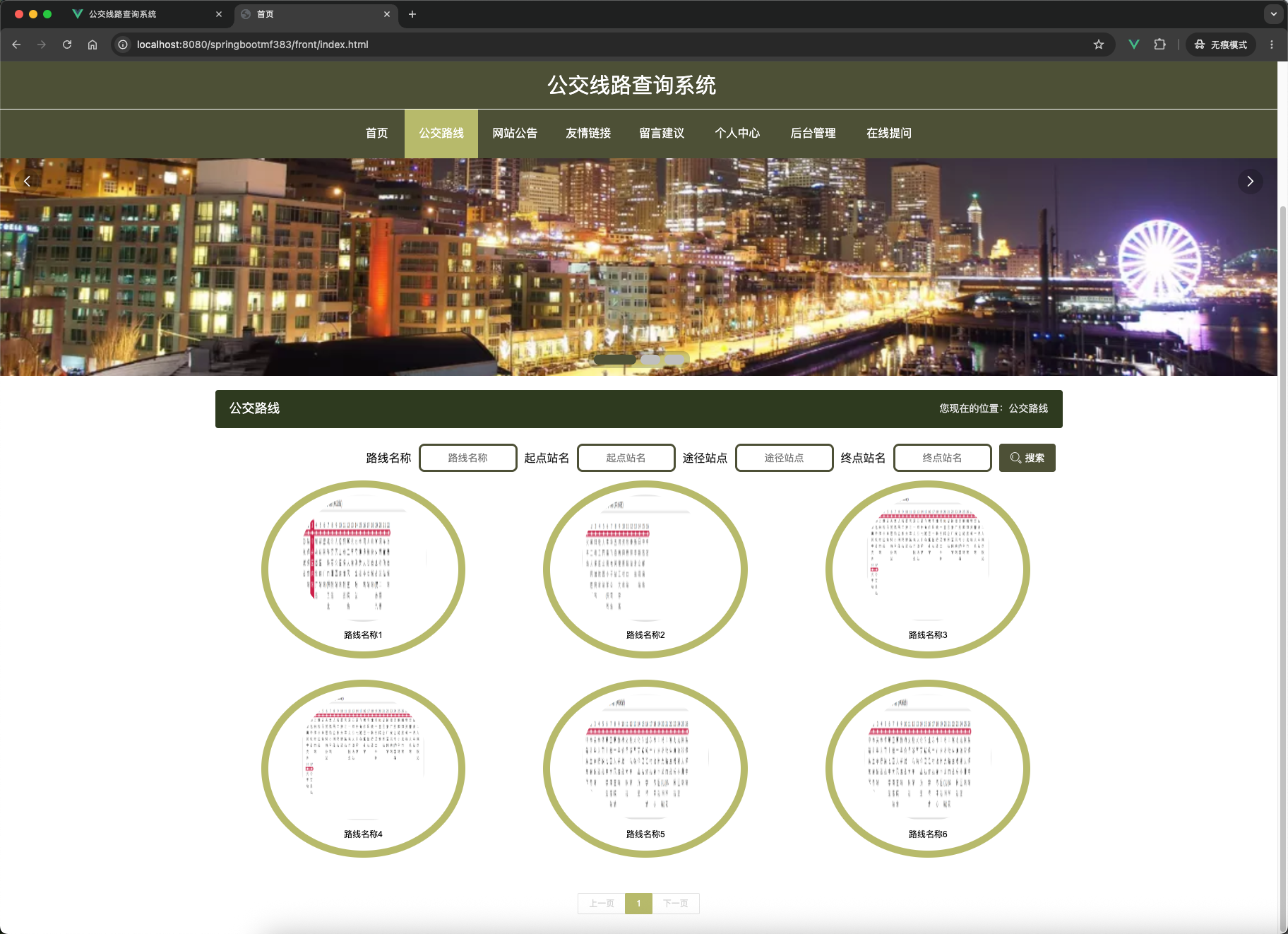Open the 路线名称4 route card
This screenshot has height=934, width=1288.
pyautogui.click(x=363, y=769)
